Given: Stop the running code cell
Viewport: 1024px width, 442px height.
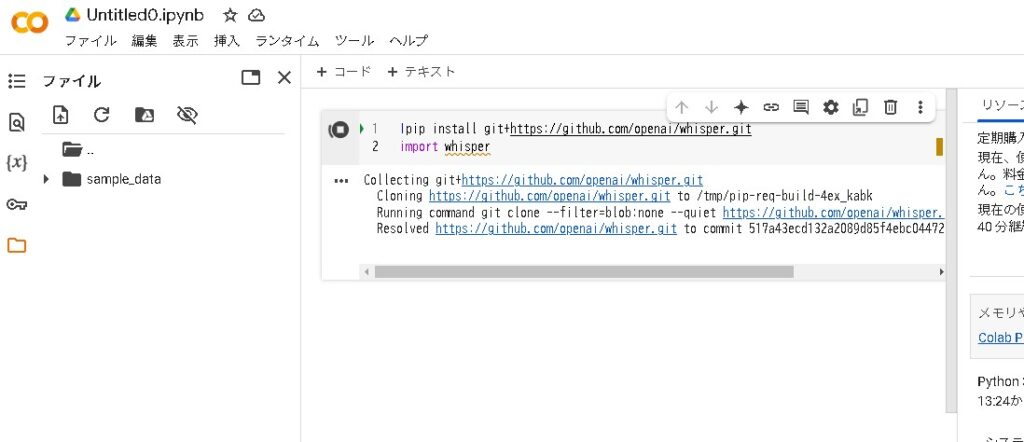Looking at the screenshot, I should point(339,130).
